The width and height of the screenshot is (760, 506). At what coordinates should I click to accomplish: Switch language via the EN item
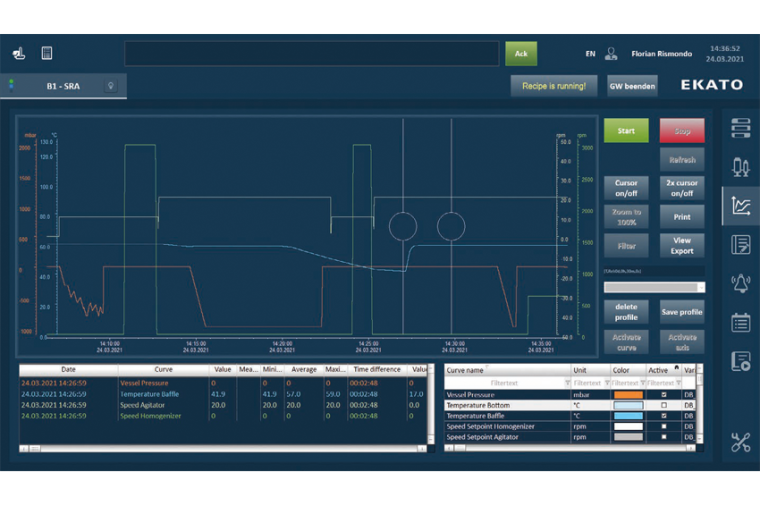click(x=589, y=54)
